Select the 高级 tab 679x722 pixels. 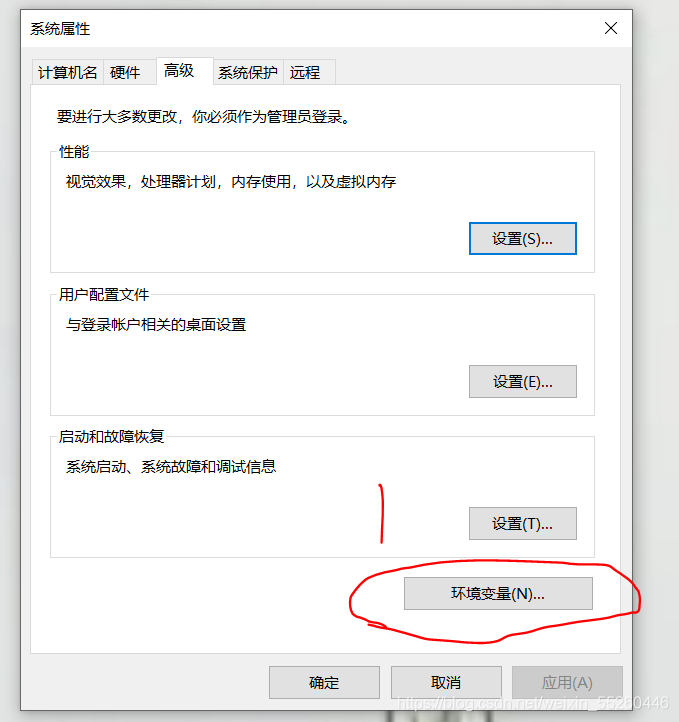point(185,71)
